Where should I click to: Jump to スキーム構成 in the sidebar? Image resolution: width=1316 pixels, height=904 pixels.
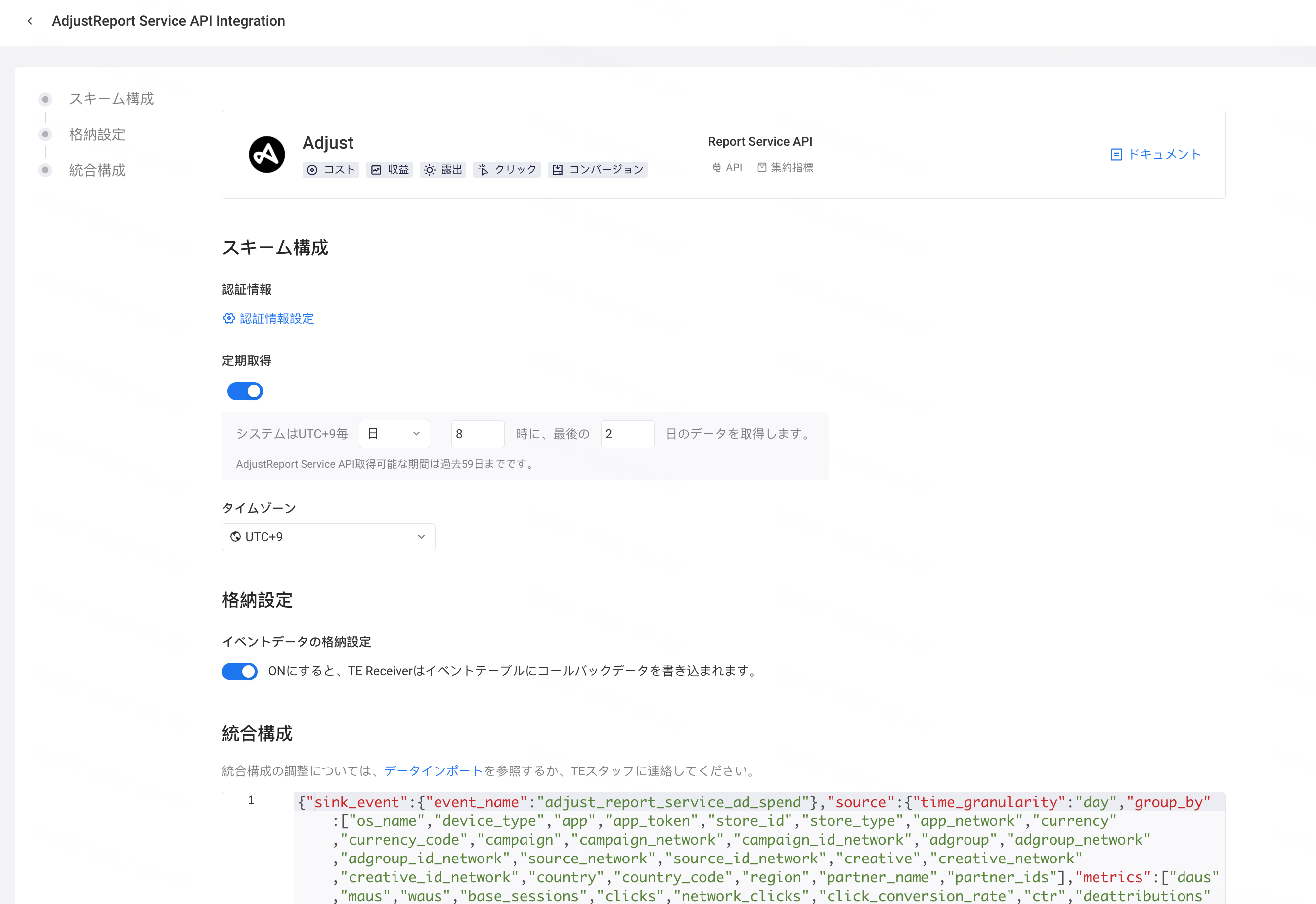(x=111, y=99)
